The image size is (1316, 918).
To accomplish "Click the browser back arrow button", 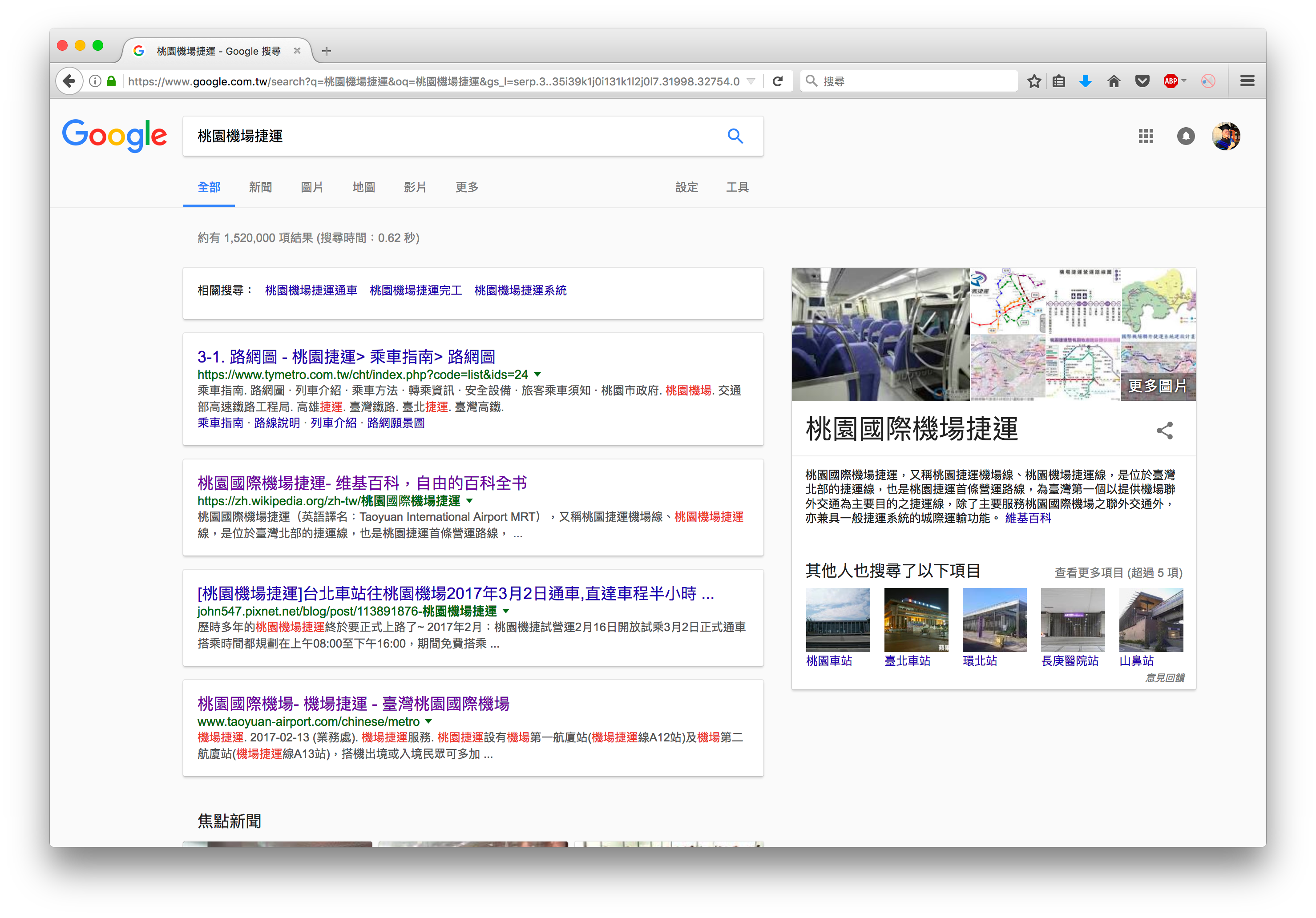I will click(x=69, y=81).
